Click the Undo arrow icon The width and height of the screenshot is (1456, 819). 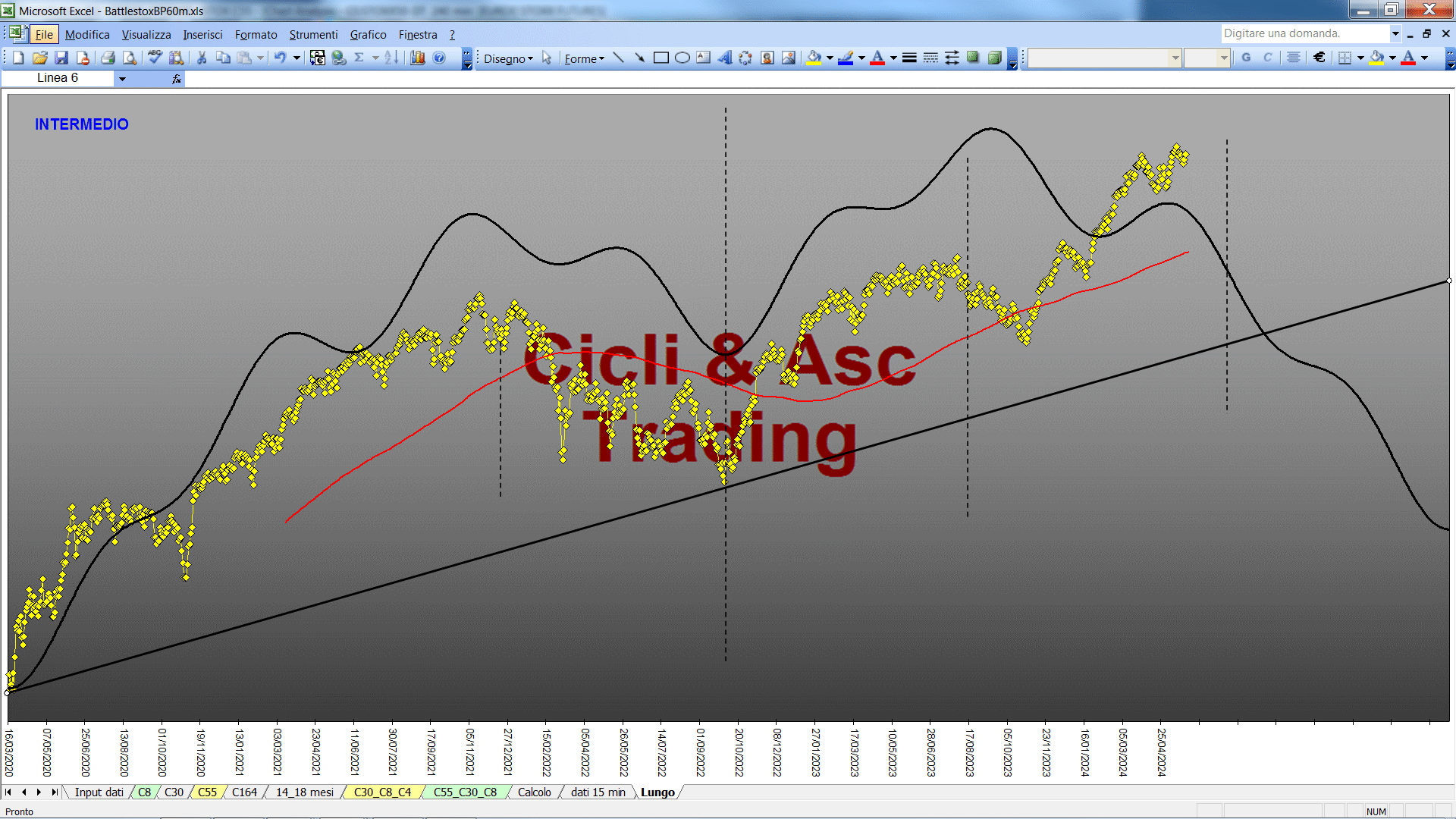(280, 58)
